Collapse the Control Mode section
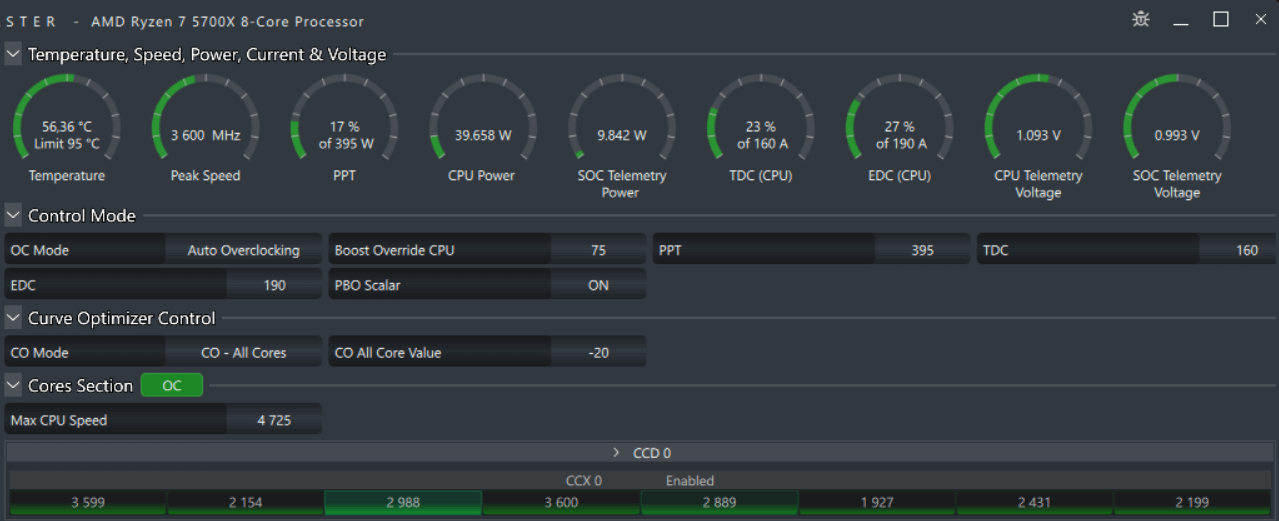The image size is (1279, 521). (x=13, y=215)
